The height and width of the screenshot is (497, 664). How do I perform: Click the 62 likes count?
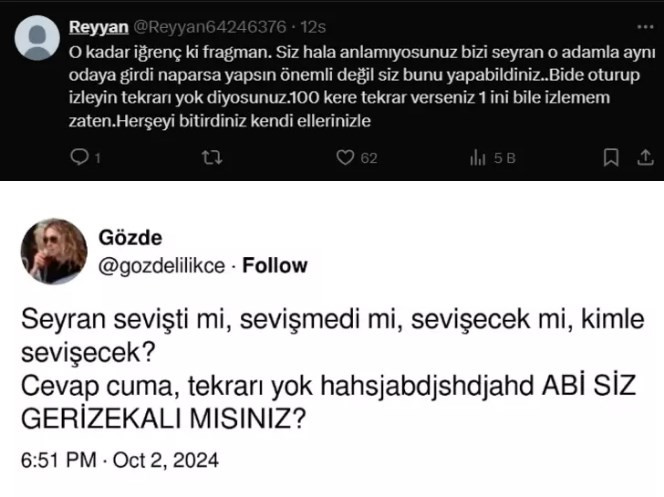pos(369,157)
